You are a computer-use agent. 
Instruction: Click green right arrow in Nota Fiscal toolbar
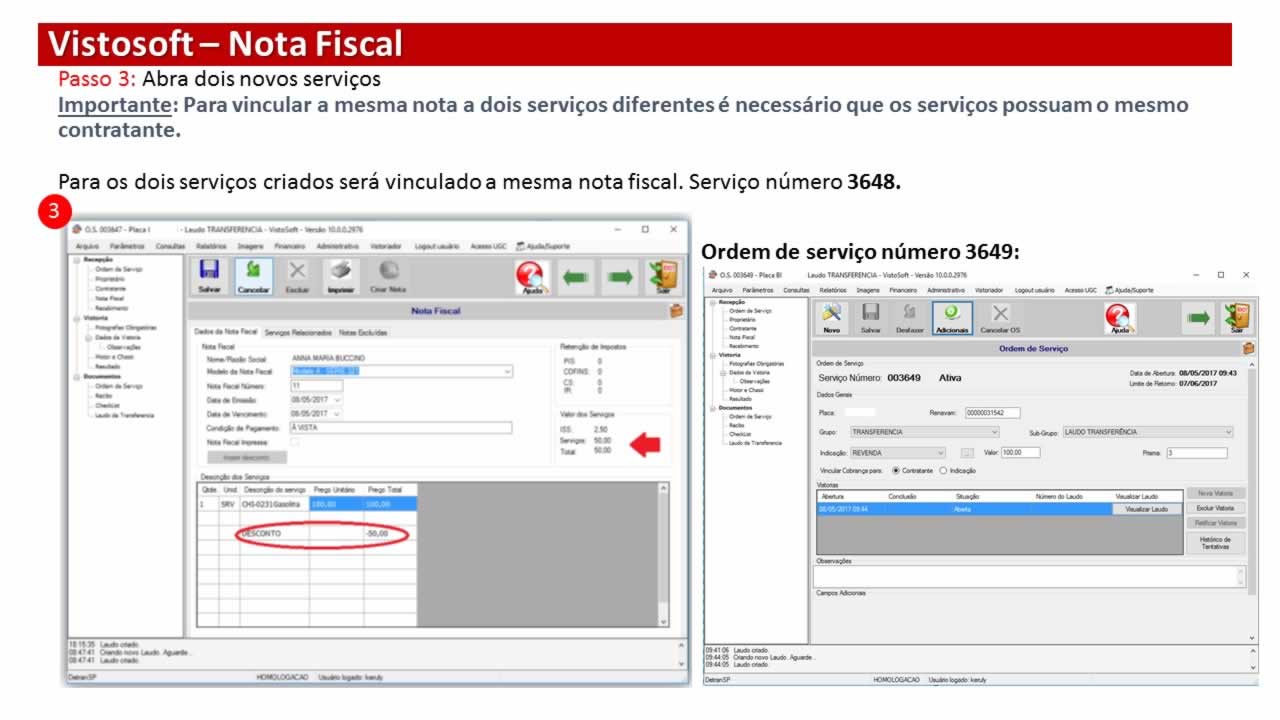coord(620,277)
